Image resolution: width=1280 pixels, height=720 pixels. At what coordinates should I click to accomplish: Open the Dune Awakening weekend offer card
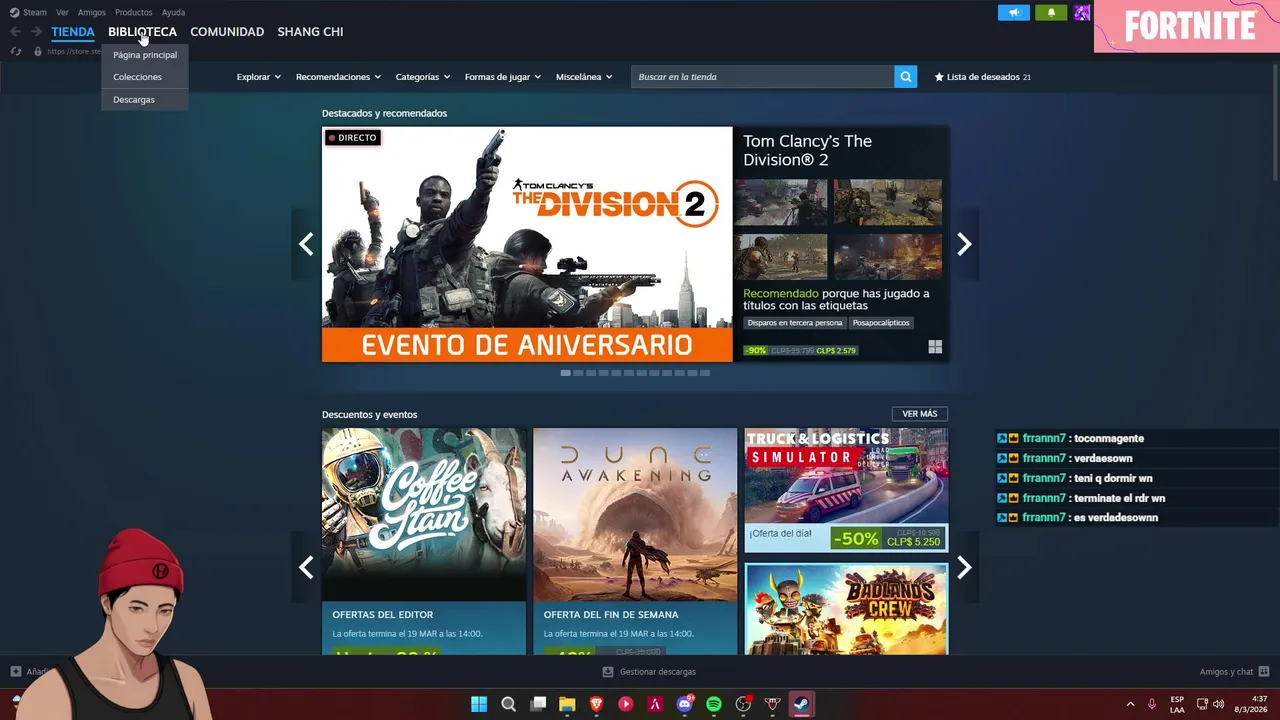[x=635, y=541]
